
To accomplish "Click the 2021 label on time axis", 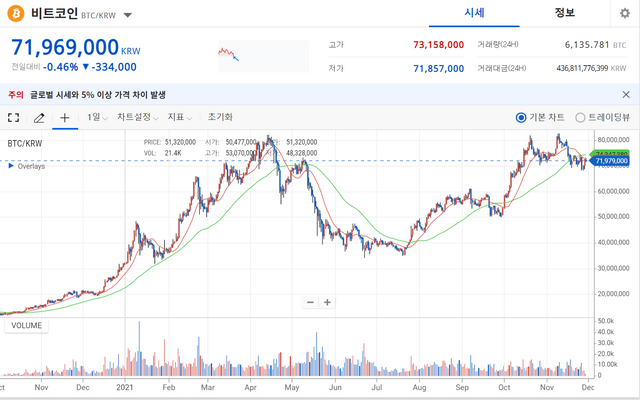I will [x=124, y=387].
